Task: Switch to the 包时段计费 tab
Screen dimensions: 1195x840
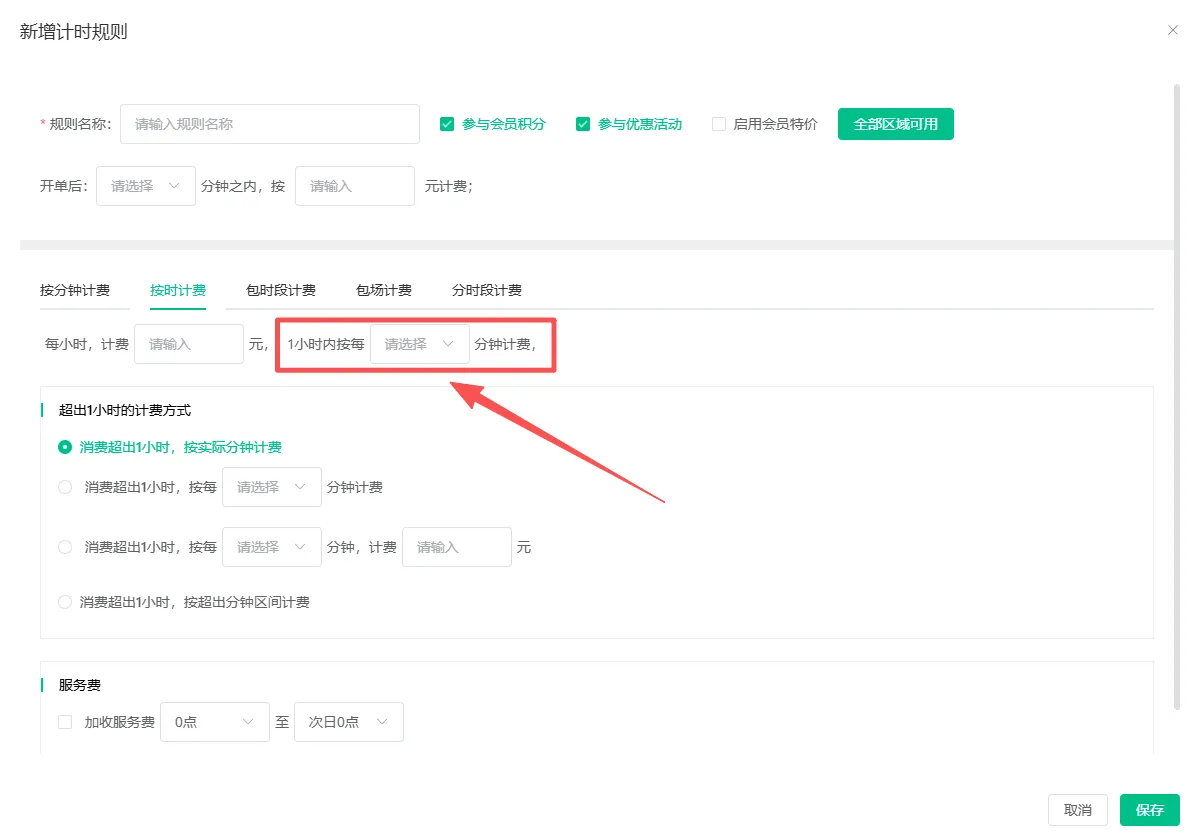Action: click(x=281, y=291)
